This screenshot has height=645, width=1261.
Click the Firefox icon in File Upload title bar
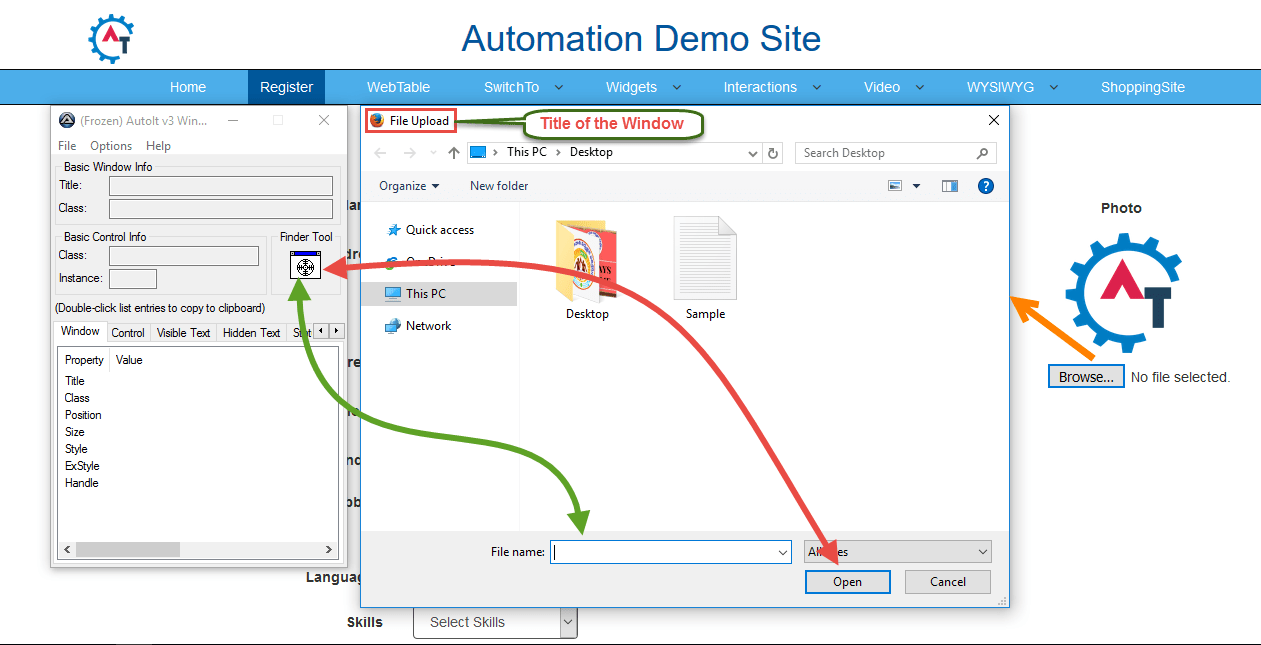click(379, 119)
